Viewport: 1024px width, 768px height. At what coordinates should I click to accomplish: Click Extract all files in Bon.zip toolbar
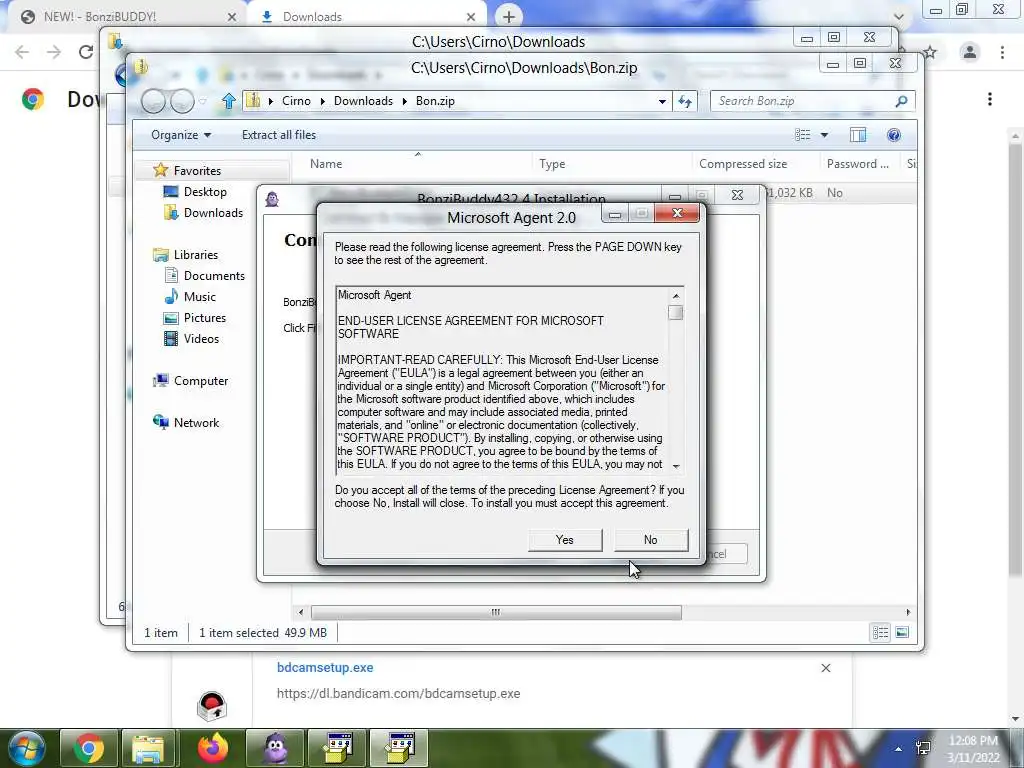tap(279, 135)
